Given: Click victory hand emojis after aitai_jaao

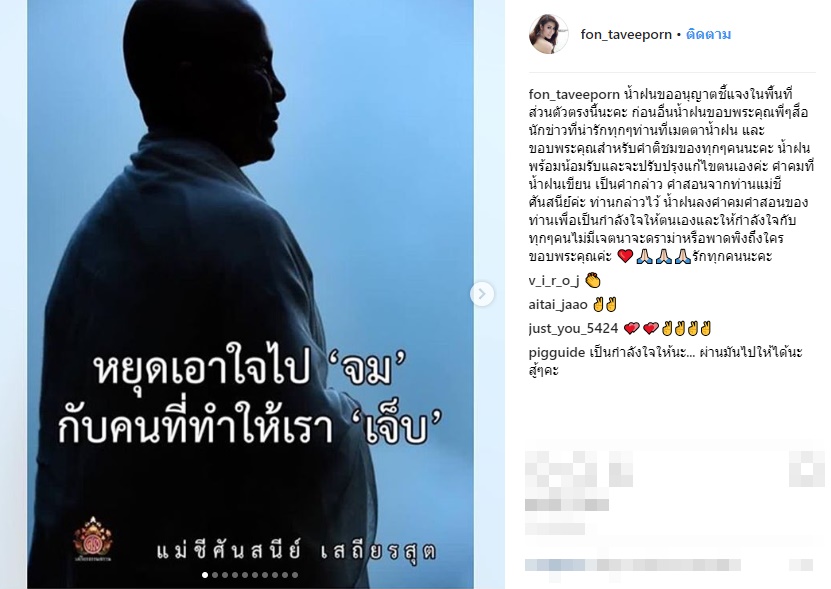Looking at the screenshot, I should coord(605,305).
